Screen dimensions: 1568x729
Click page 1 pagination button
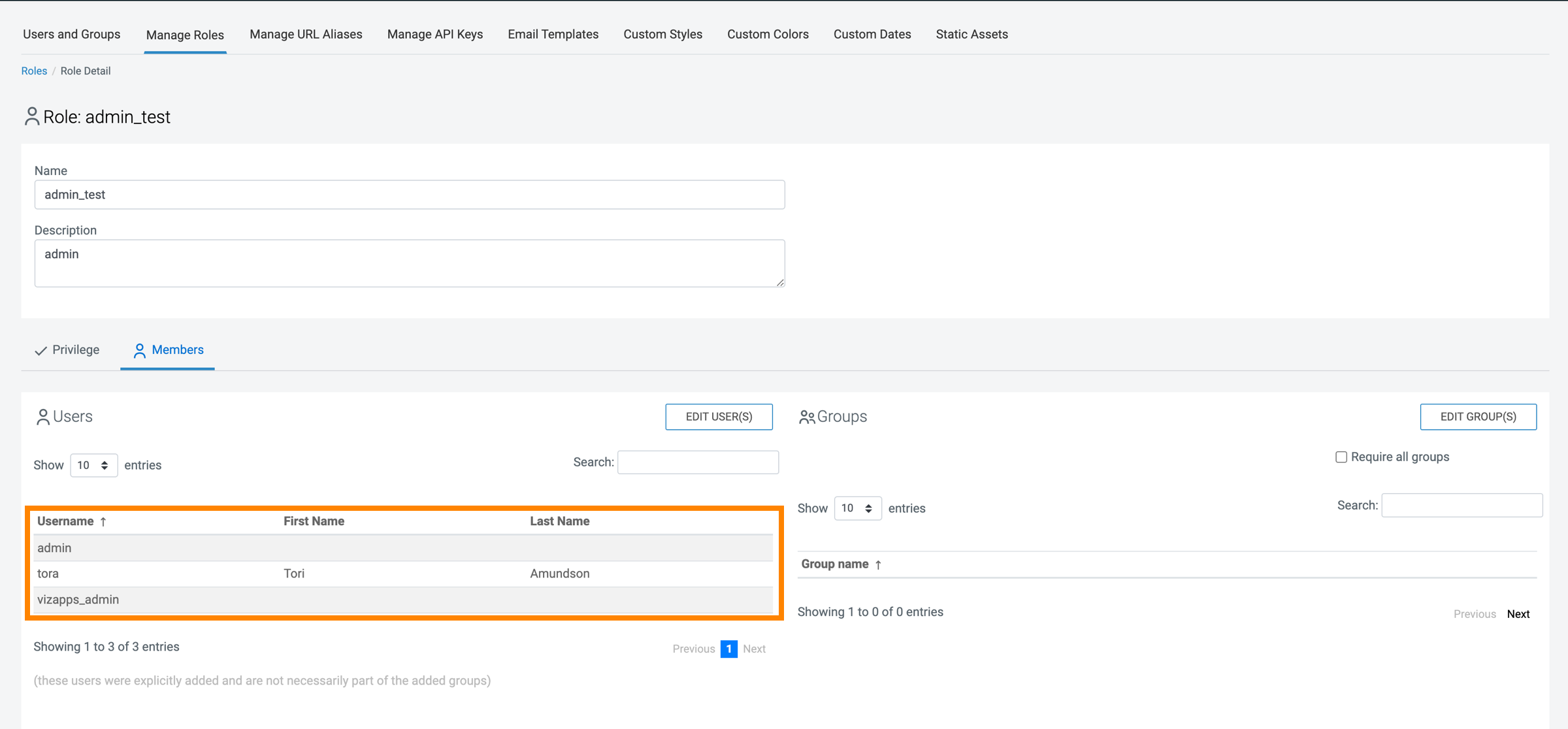pos(728,649)
